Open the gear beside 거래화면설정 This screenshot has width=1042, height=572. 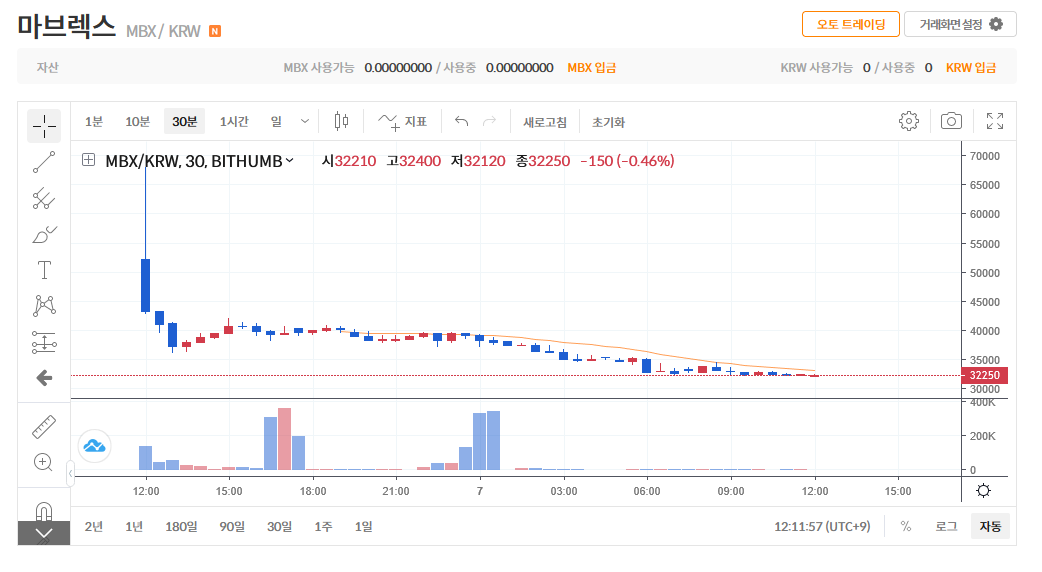tap(995, 24)
